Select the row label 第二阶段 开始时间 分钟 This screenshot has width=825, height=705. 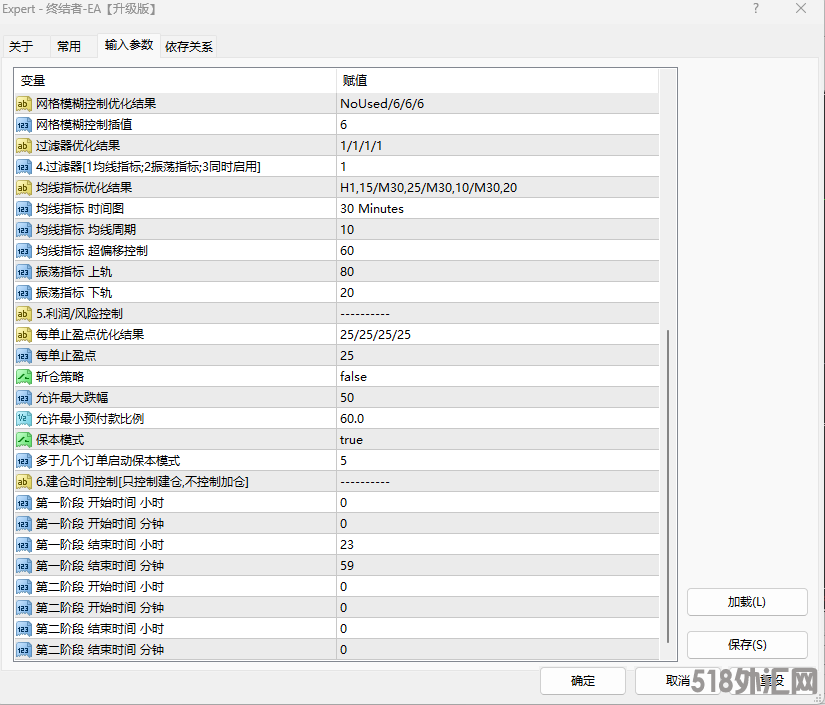(x=100, y=608)
